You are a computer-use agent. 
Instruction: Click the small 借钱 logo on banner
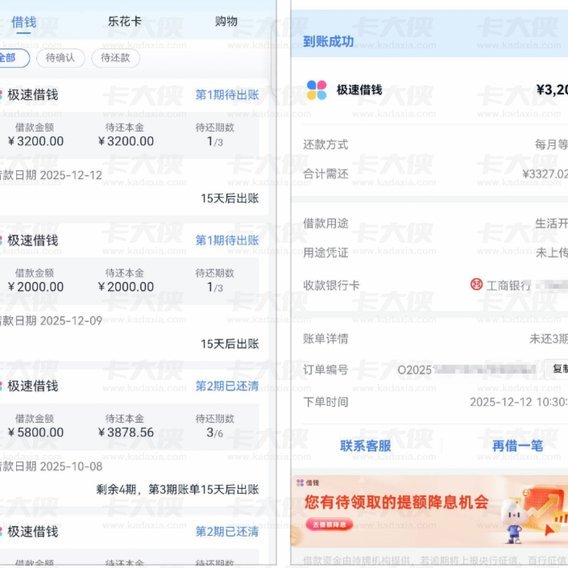pyautogui.click(x=307, y=483)
